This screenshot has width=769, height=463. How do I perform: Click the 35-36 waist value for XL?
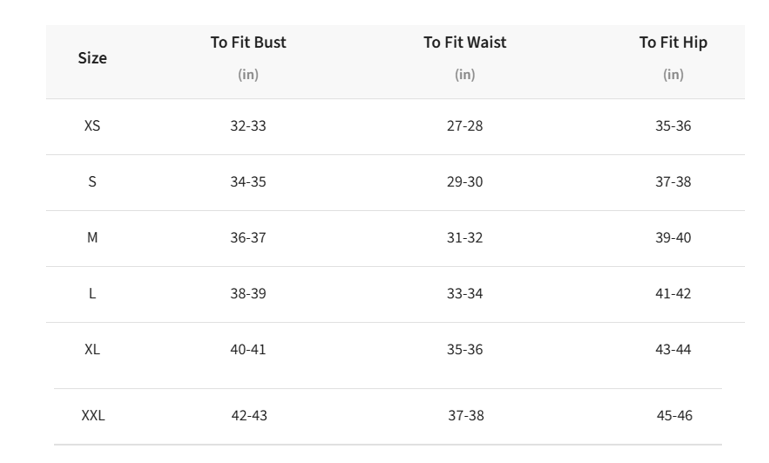click(x=465, y=349)
